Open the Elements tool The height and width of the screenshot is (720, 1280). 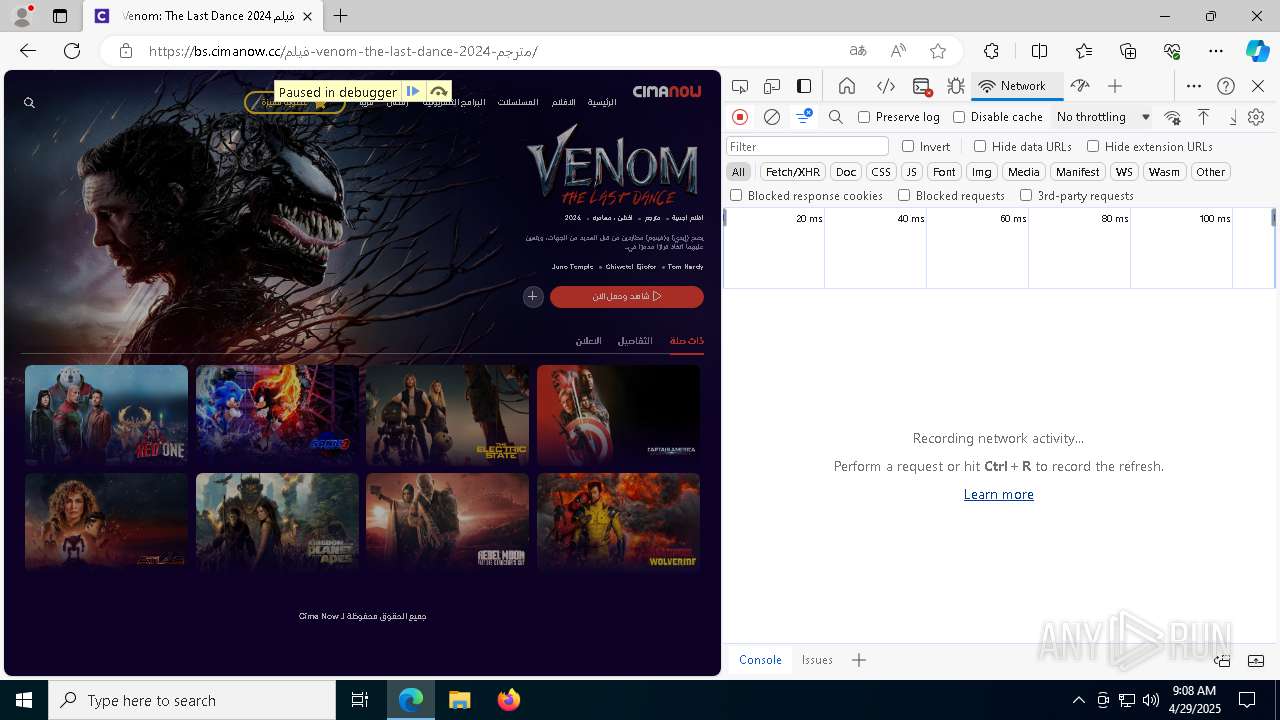tap(885, 86)
